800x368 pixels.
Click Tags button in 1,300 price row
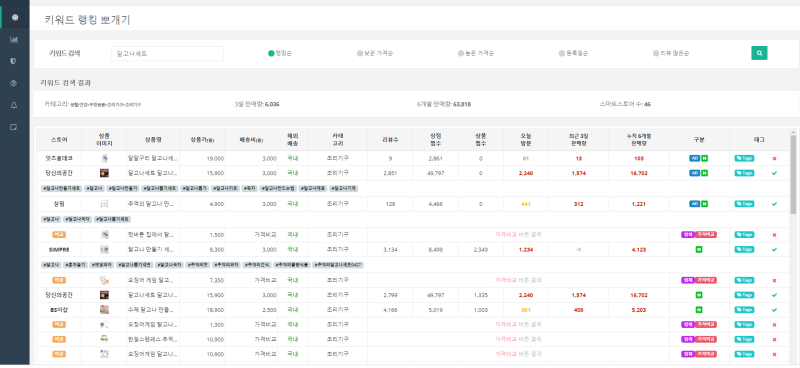[x=744, y=325]
